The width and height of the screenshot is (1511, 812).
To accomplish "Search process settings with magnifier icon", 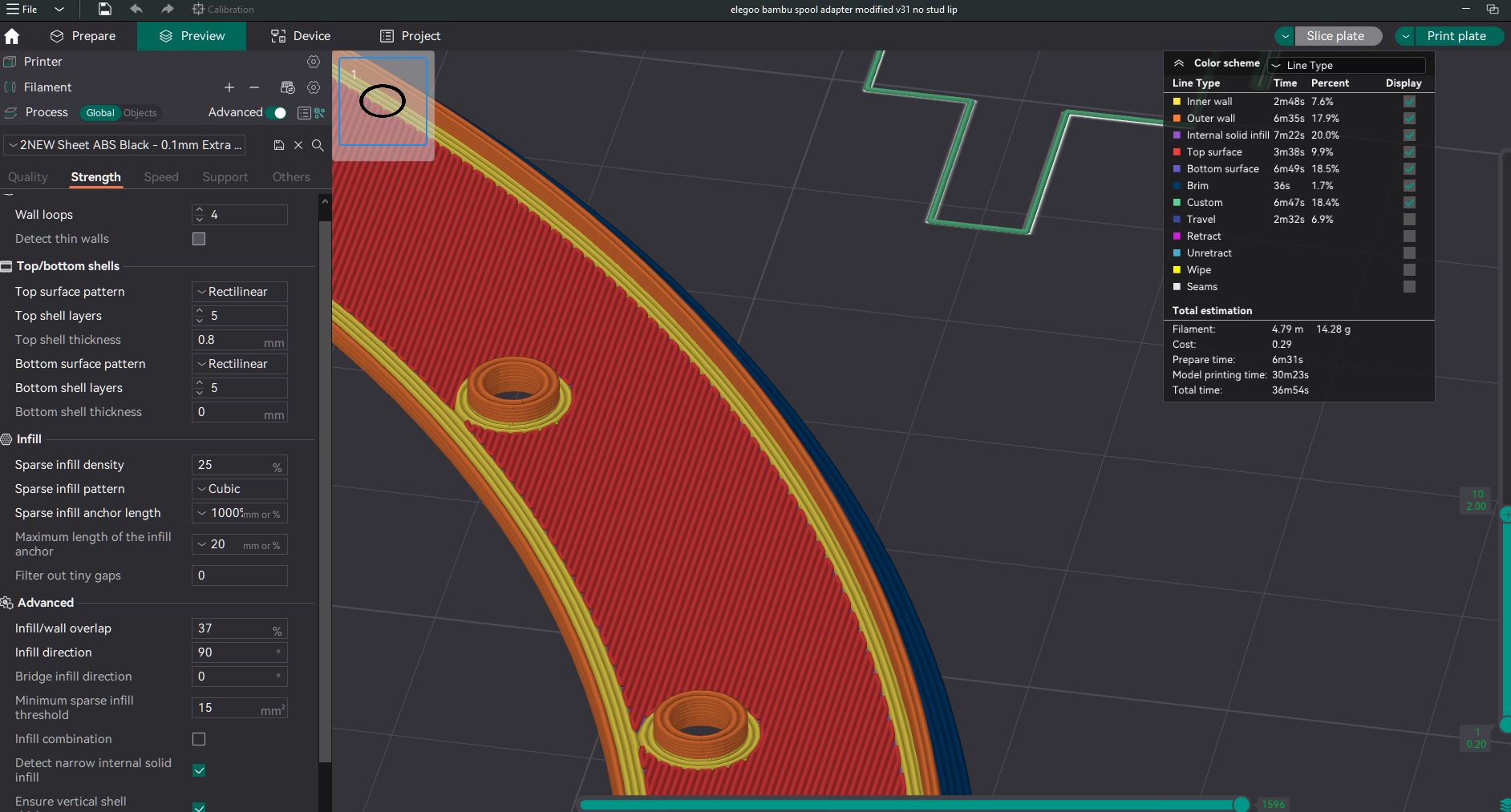I will [318, 145].
